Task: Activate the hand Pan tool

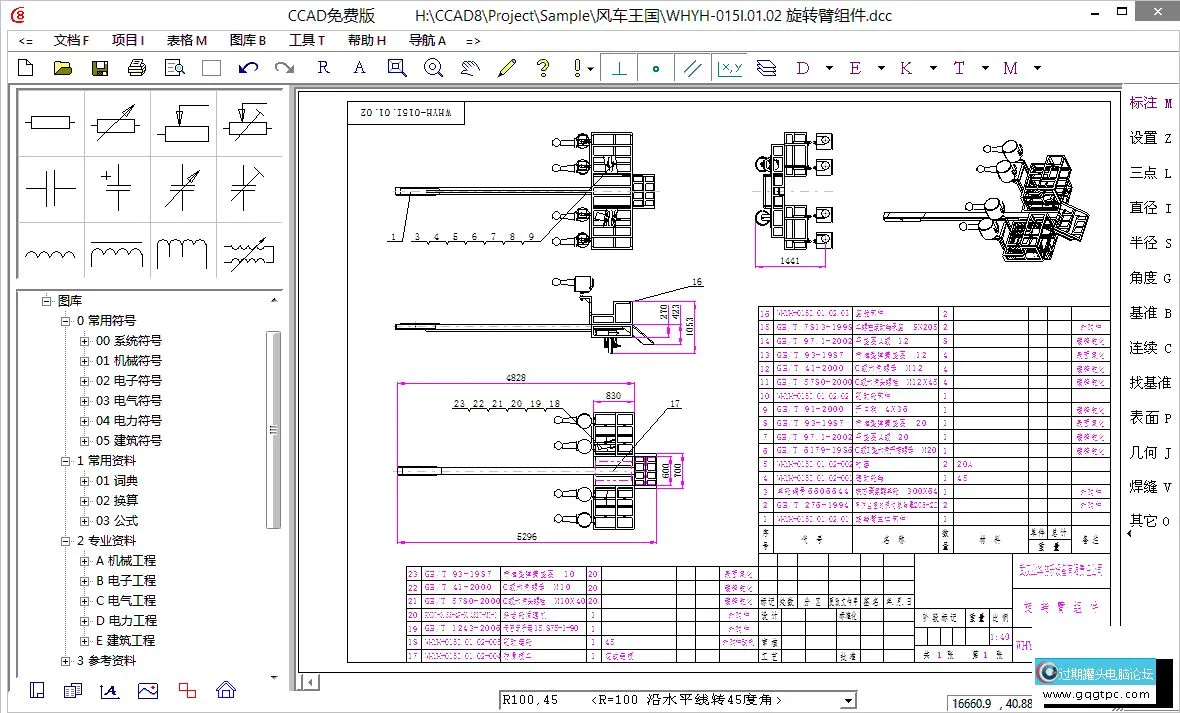Action: [x=469, y=67]
